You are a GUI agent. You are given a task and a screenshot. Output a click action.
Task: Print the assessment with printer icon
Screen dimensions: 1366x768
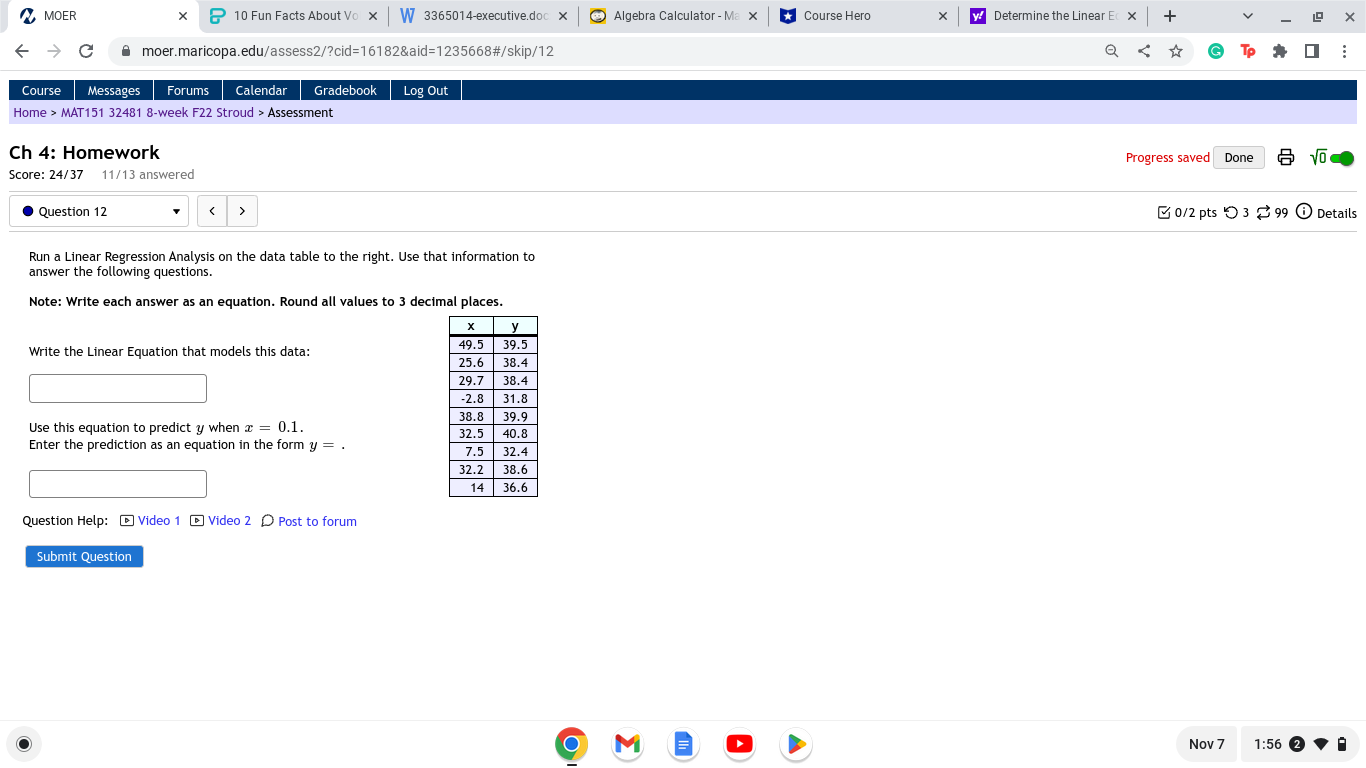[1287, 158]
